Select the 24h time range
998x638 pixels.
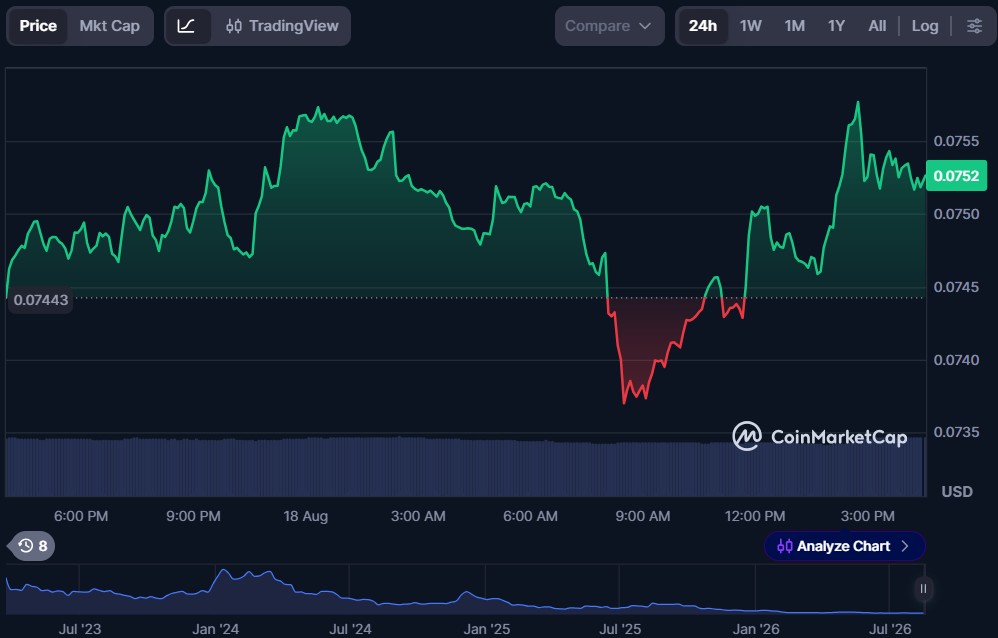(x=703, y=26)
